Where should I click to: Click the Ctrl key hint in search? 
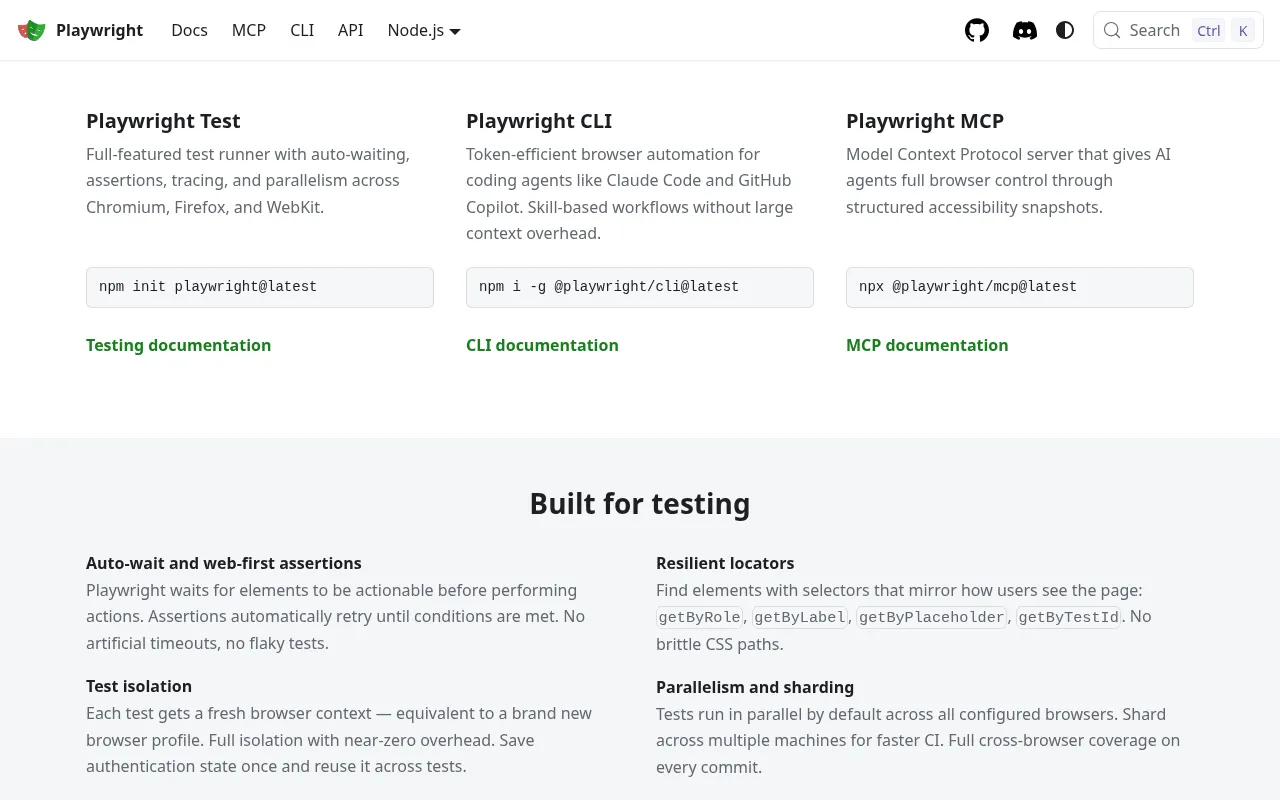click(x=1209, y=30)
